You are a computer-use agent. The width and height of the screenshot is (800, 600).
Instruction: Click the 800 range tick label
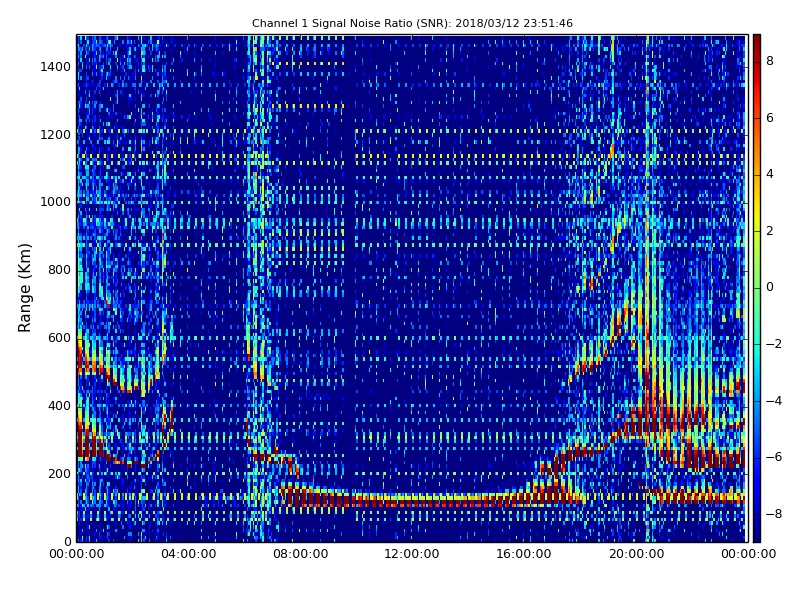point(59,270)
